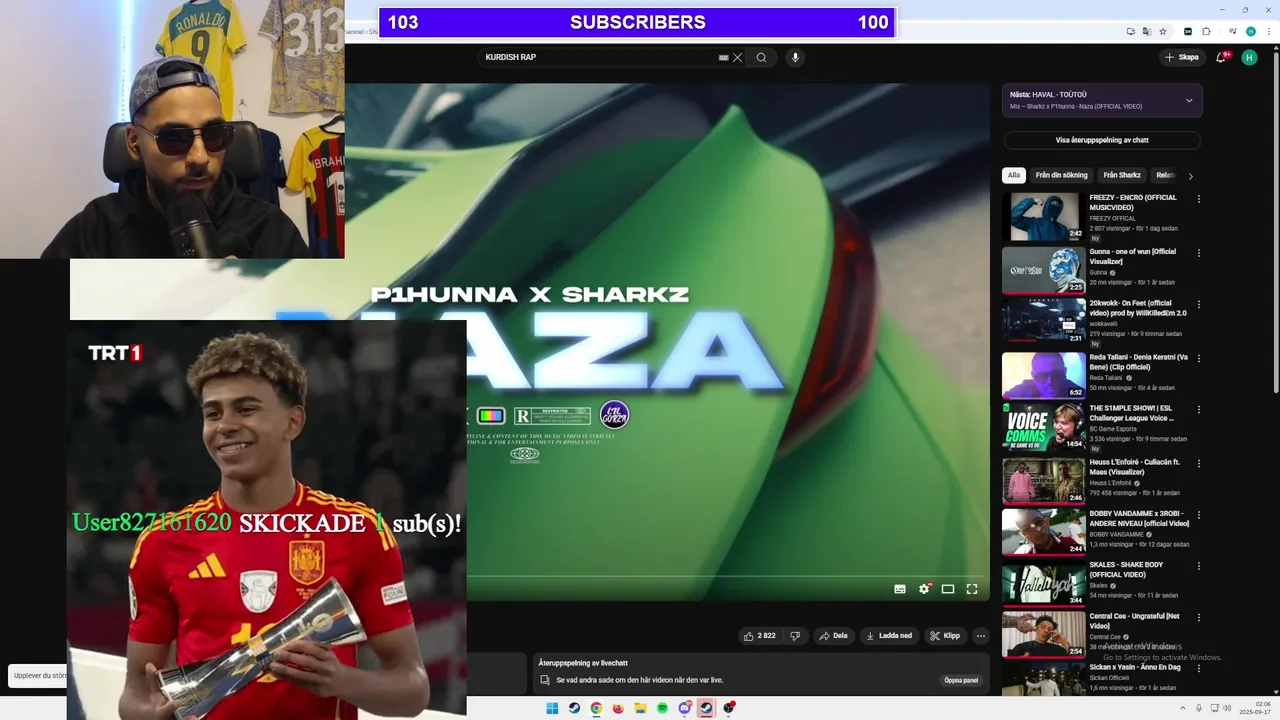
Task: Open options for Heuss L'Enfoiré Culiacán video
Action: click(1199, 463)
